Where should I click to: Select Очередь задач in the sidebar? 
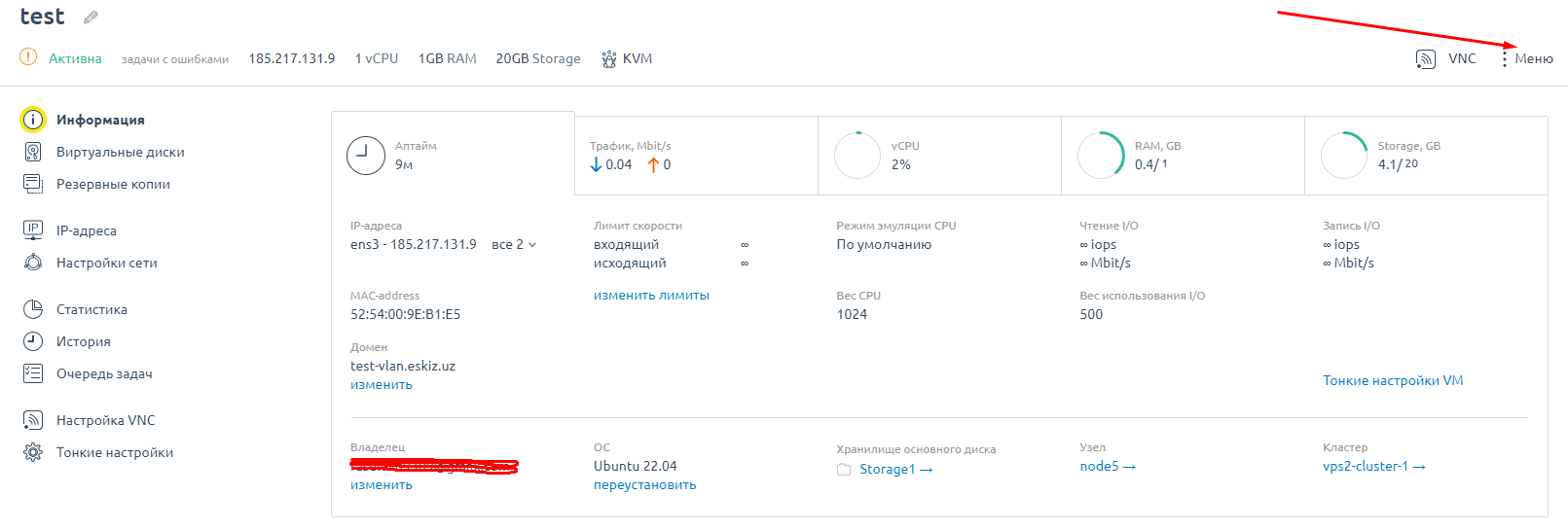(104, 373)
